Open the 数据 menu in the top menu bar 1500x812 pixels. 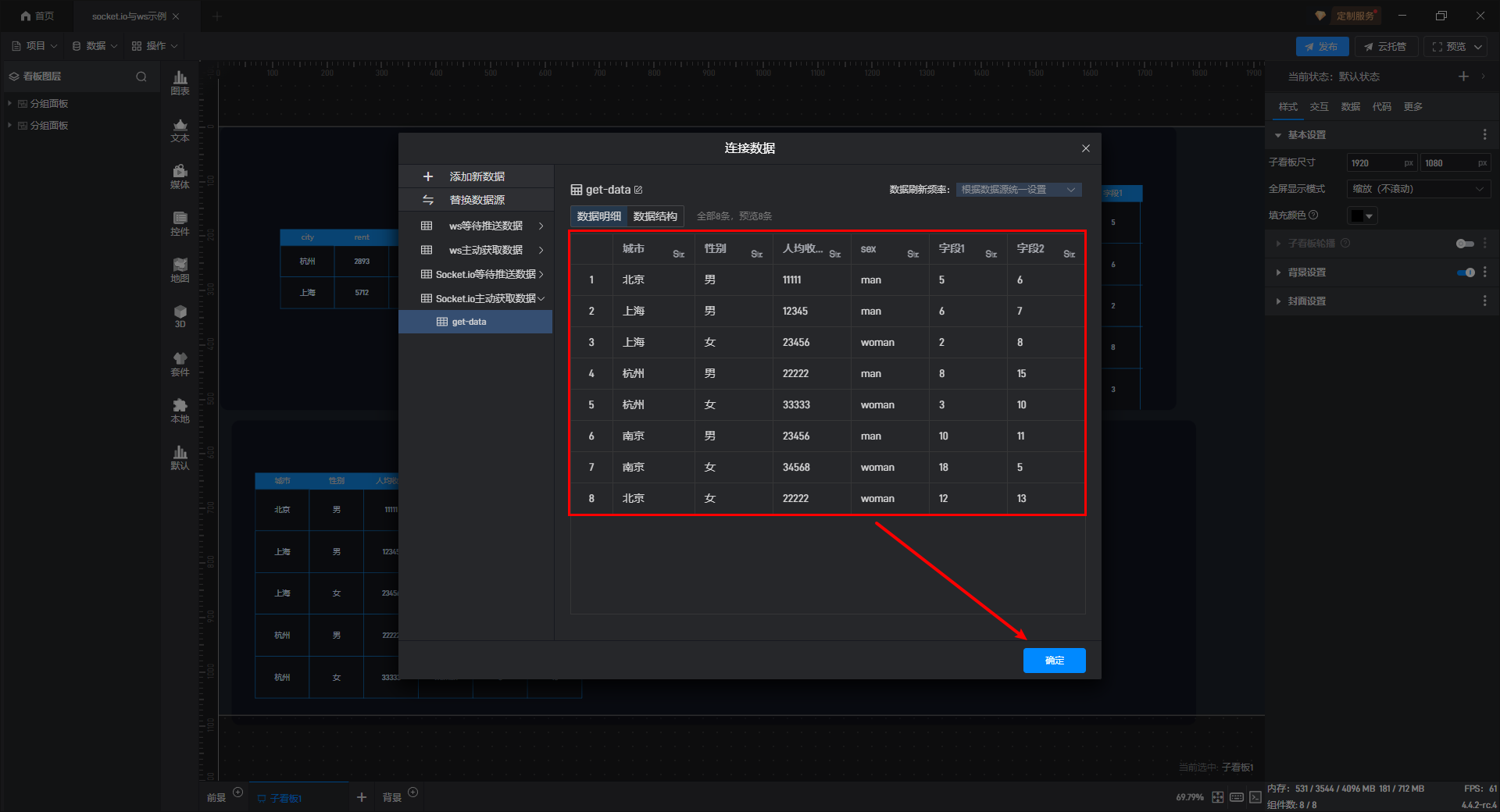pos(95,46)
